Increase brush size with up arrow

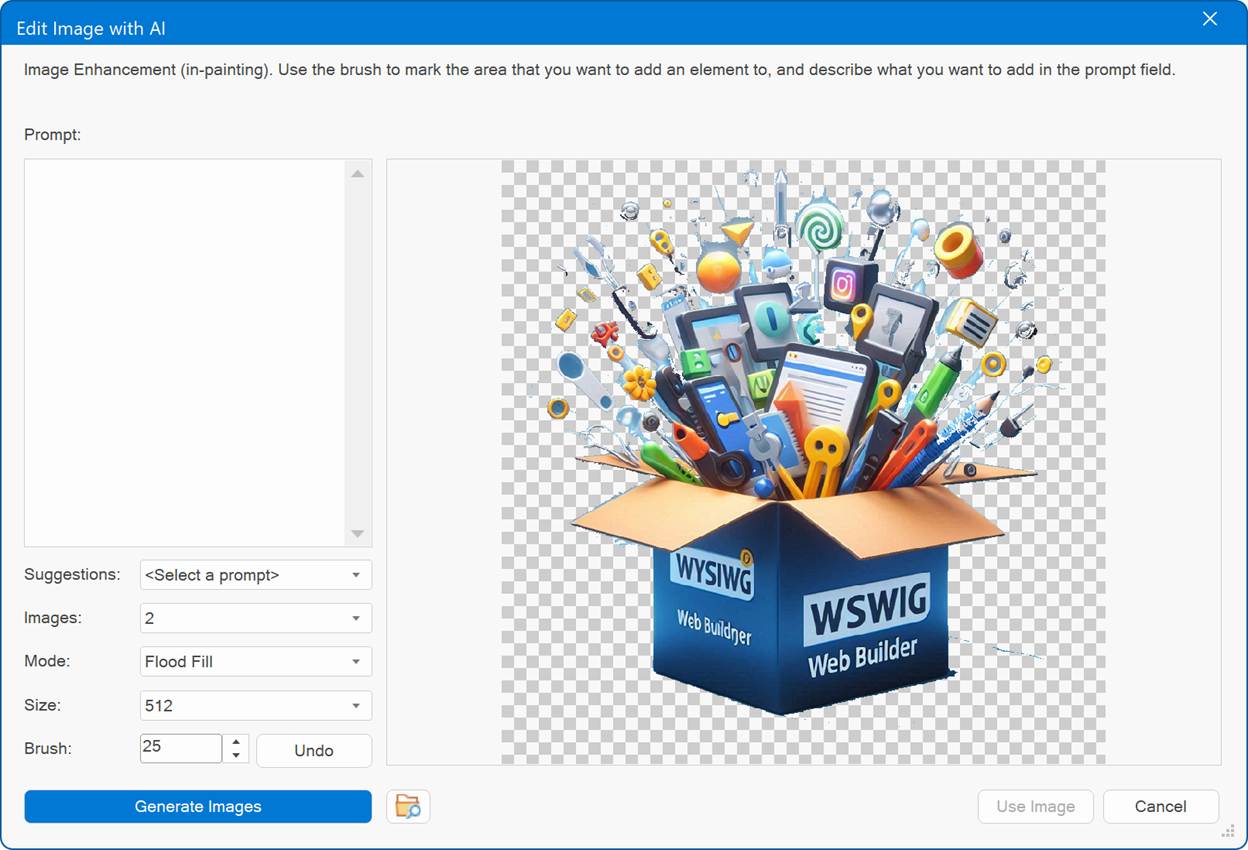pyautogui.click(x=236, y=742)
